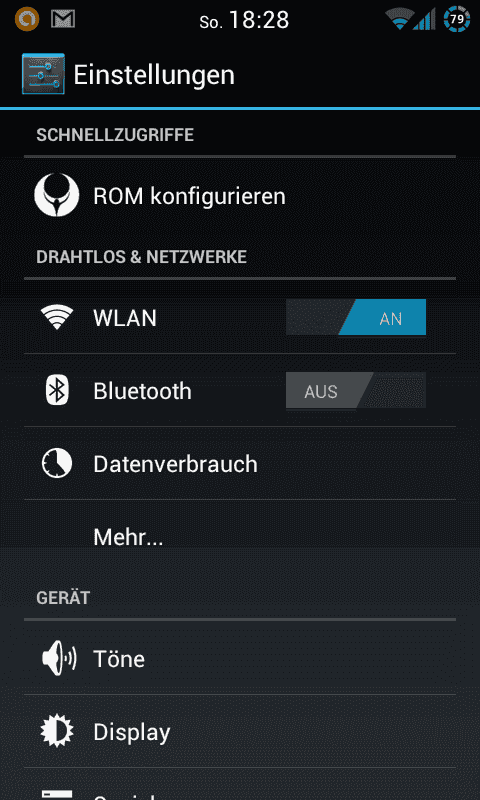Expand Mehr... network options

(240, 536)
